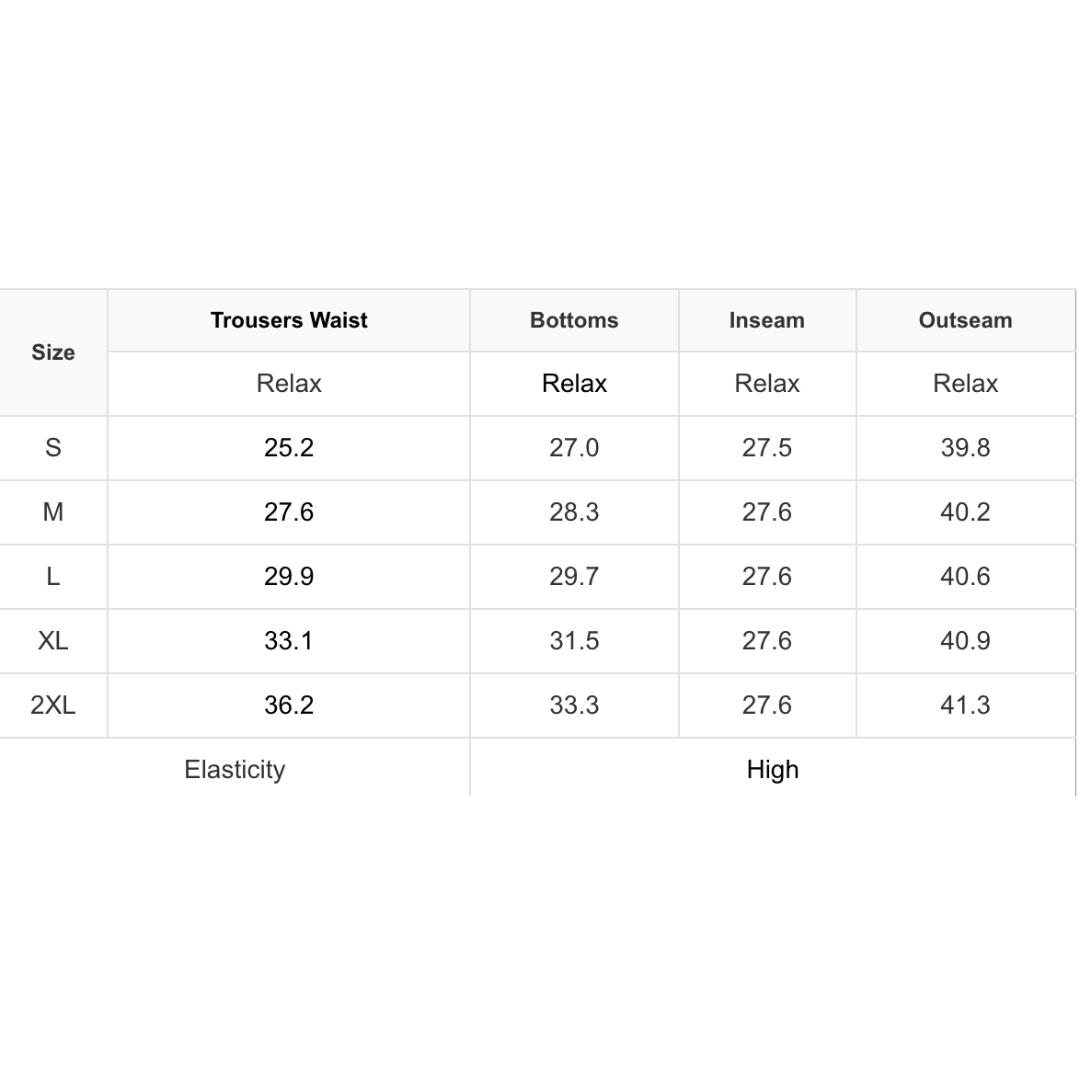Select the "High" elasticity value
The width and height of the screenshot is (1080, 1080).
coord(772,769)
